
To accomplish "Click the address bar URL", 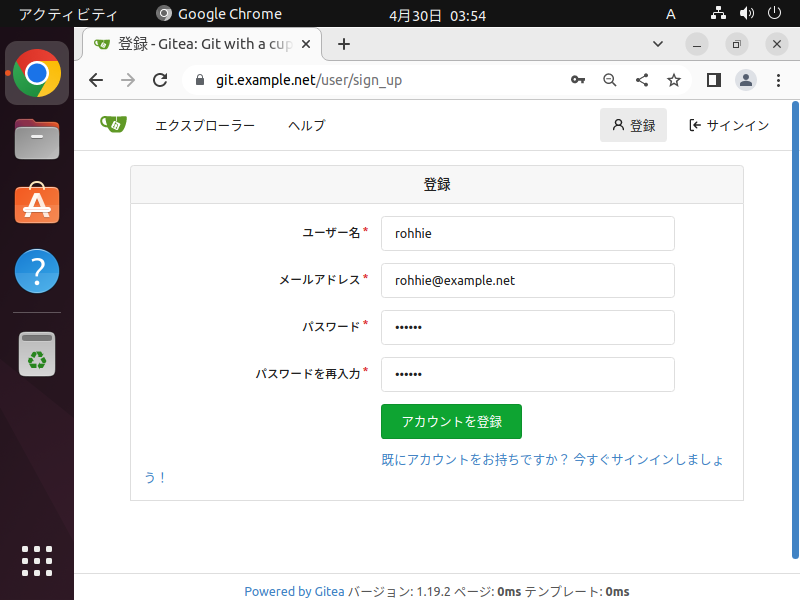I will (309, 80).
